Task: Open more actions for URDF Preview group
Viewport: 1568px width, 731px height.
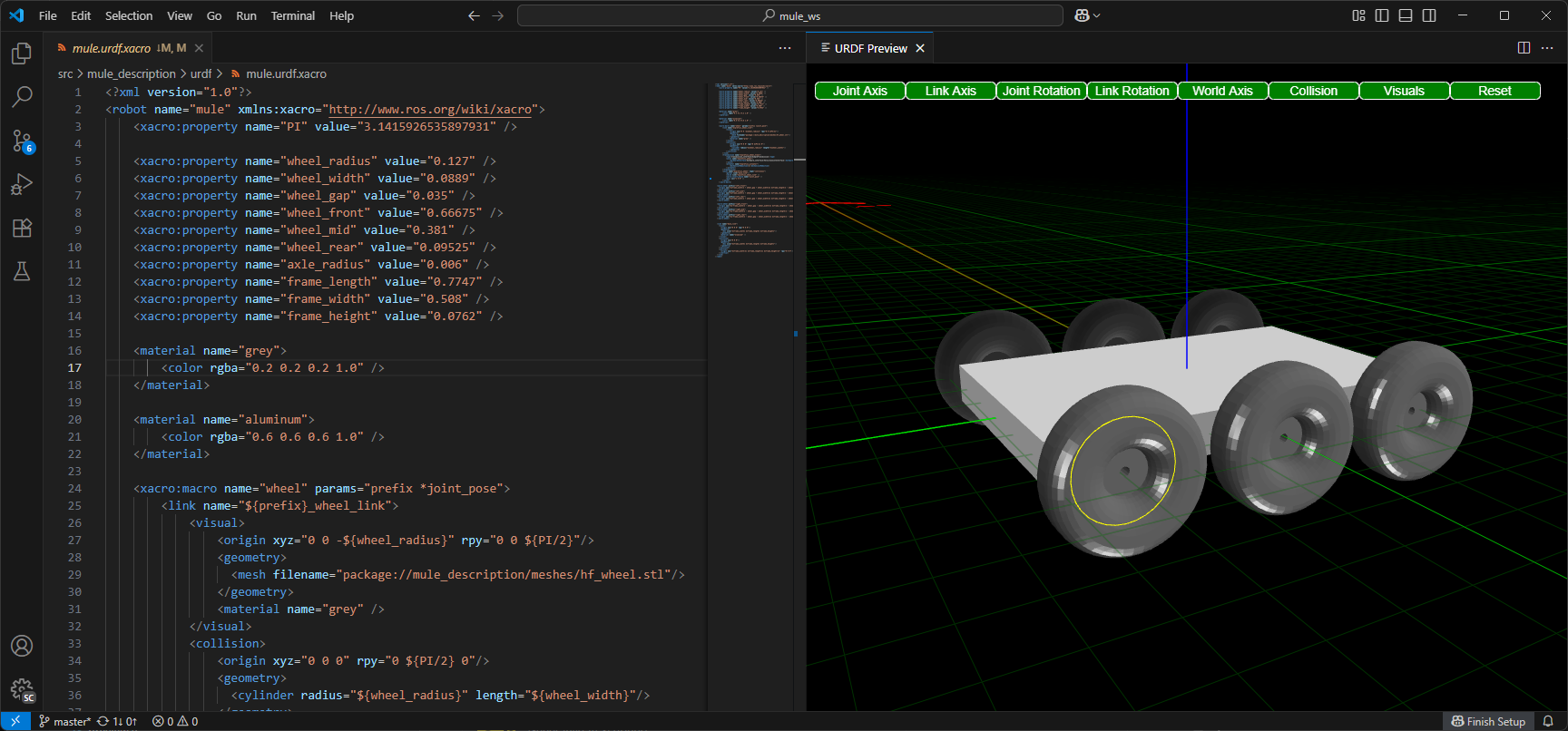Action: click(x=1547, y=48)
